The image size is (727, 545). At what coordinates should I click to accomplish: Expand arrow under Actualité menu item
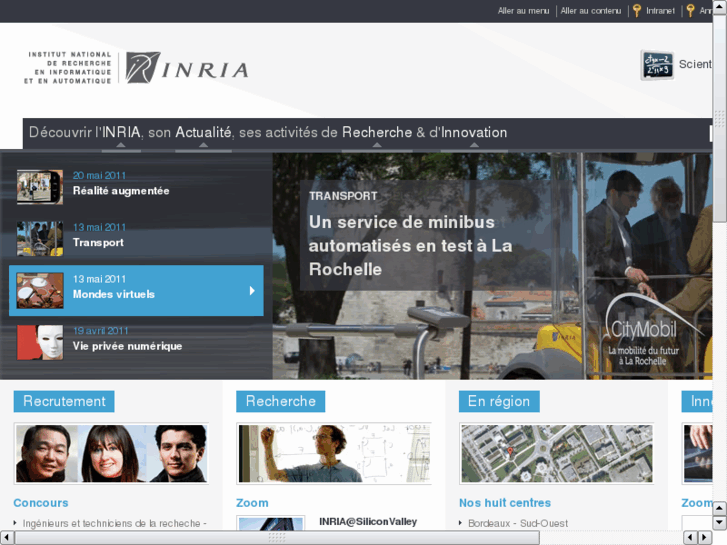point(203,145)
